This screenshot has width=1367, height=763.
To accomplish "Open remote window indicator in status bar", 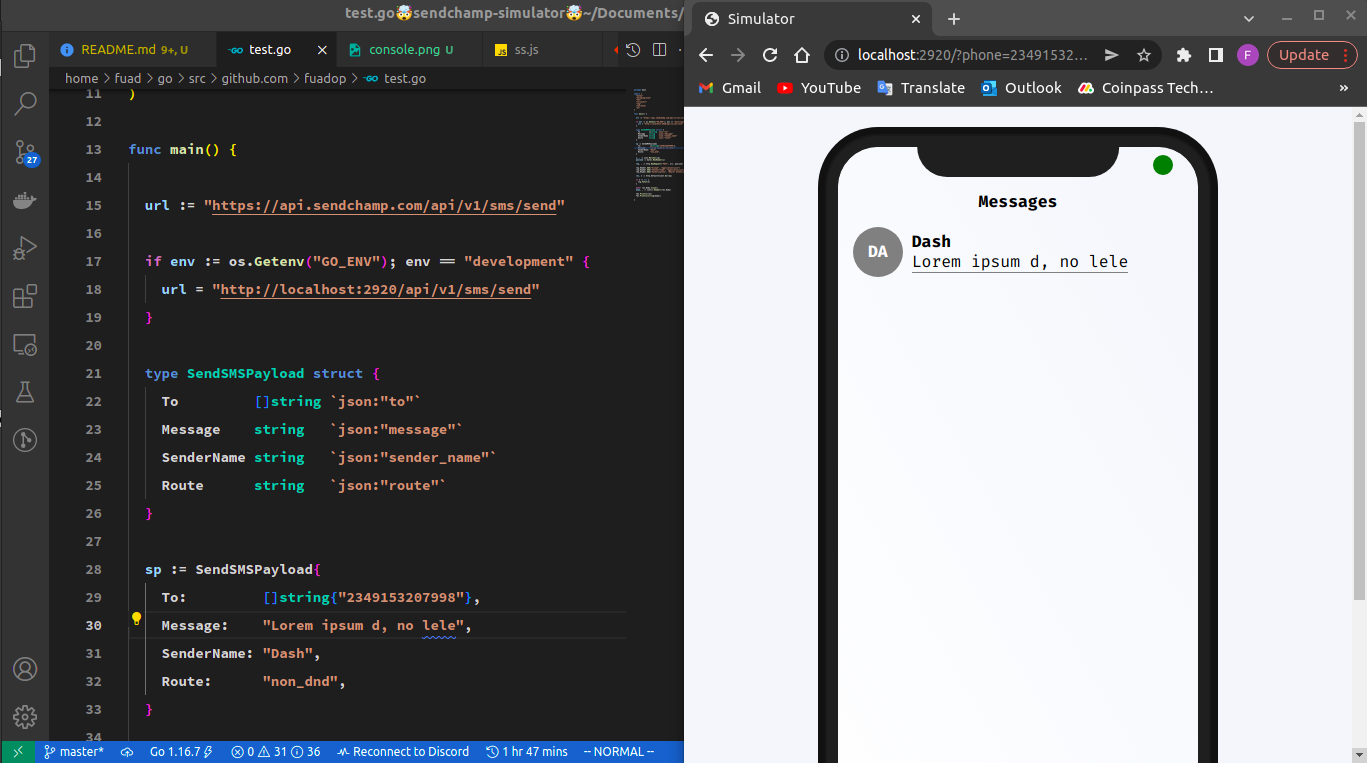I will click(17, 752).
